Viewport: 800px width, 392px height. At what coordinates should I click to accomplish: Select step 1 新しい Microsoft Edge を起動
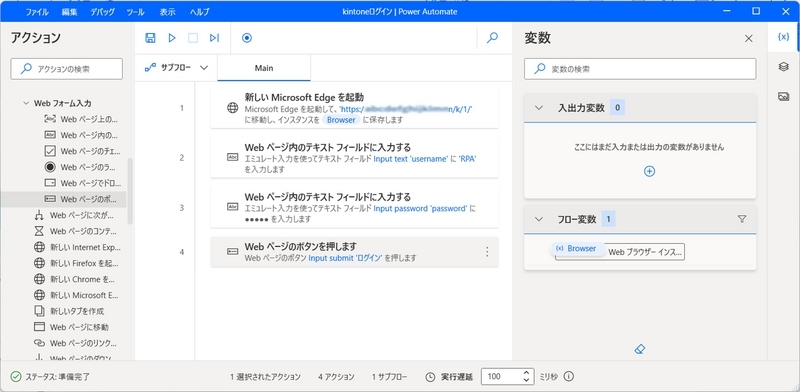(x=354, y=108)
